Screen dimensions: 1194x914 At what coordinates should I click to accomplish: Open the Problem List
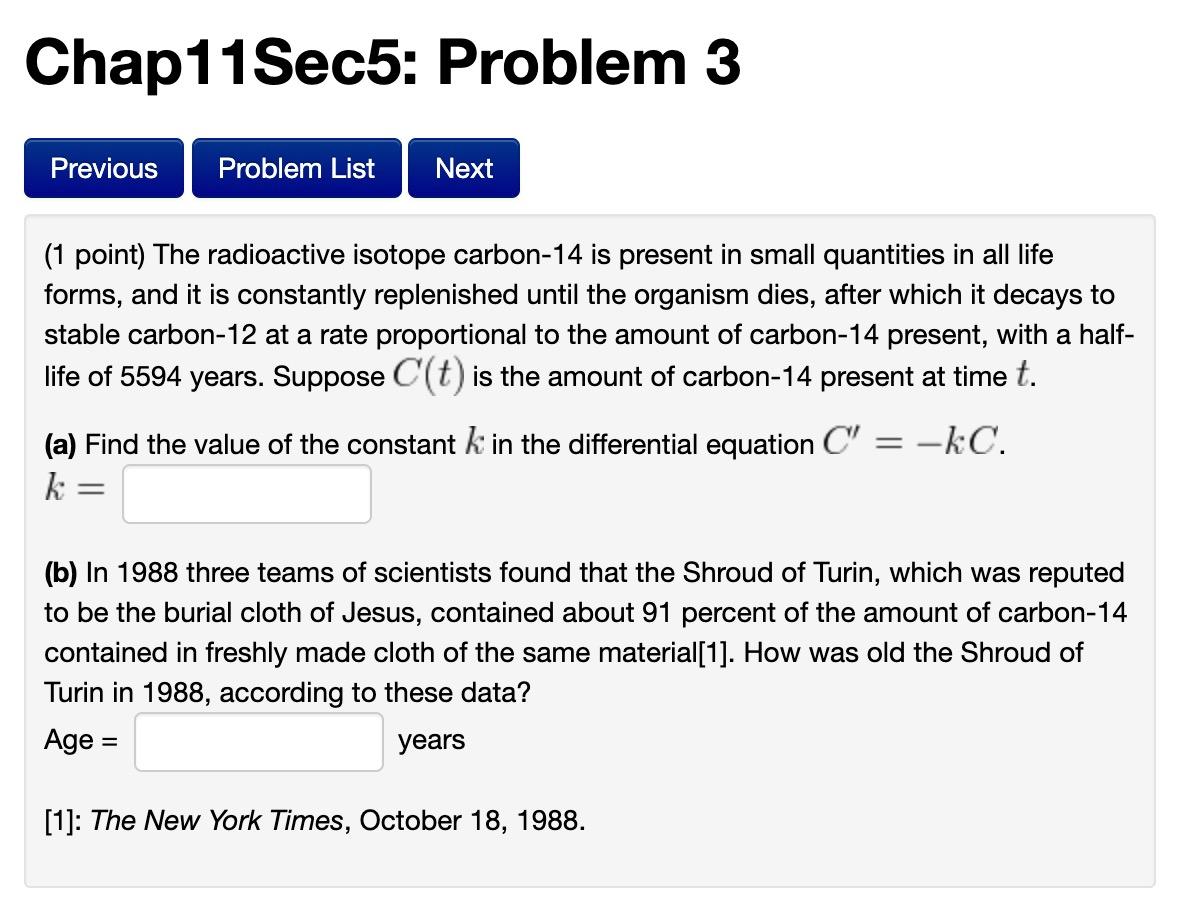coord(296,168)
